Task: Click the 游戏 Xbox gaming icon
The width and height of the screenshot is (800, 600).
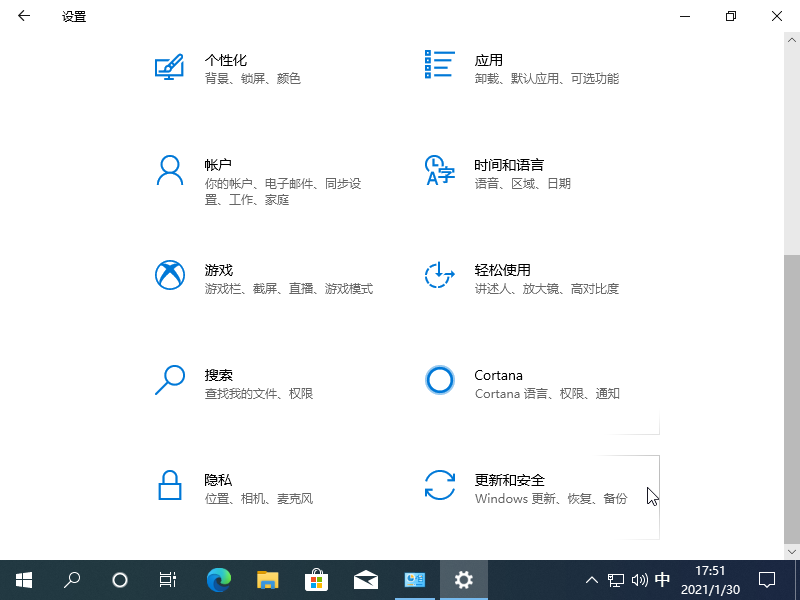Action: click(x=170, y=275)
